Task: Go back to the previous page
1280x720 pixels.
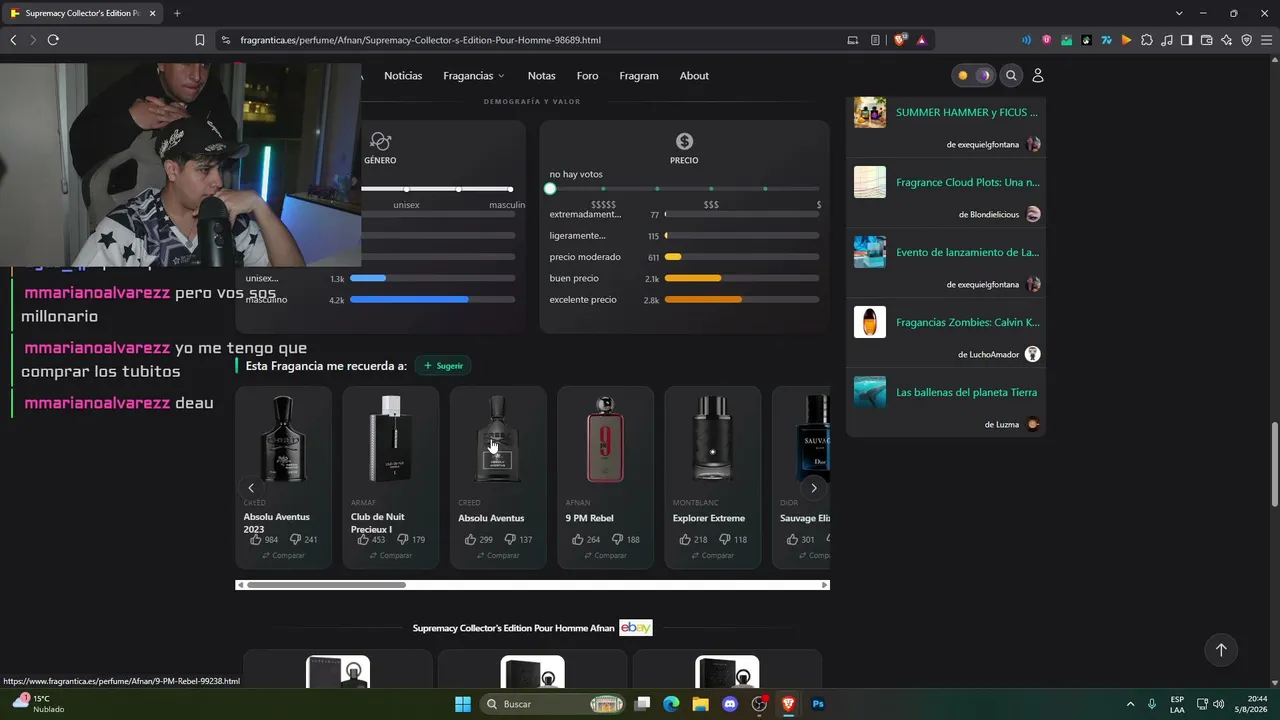Action: (13, 40)
